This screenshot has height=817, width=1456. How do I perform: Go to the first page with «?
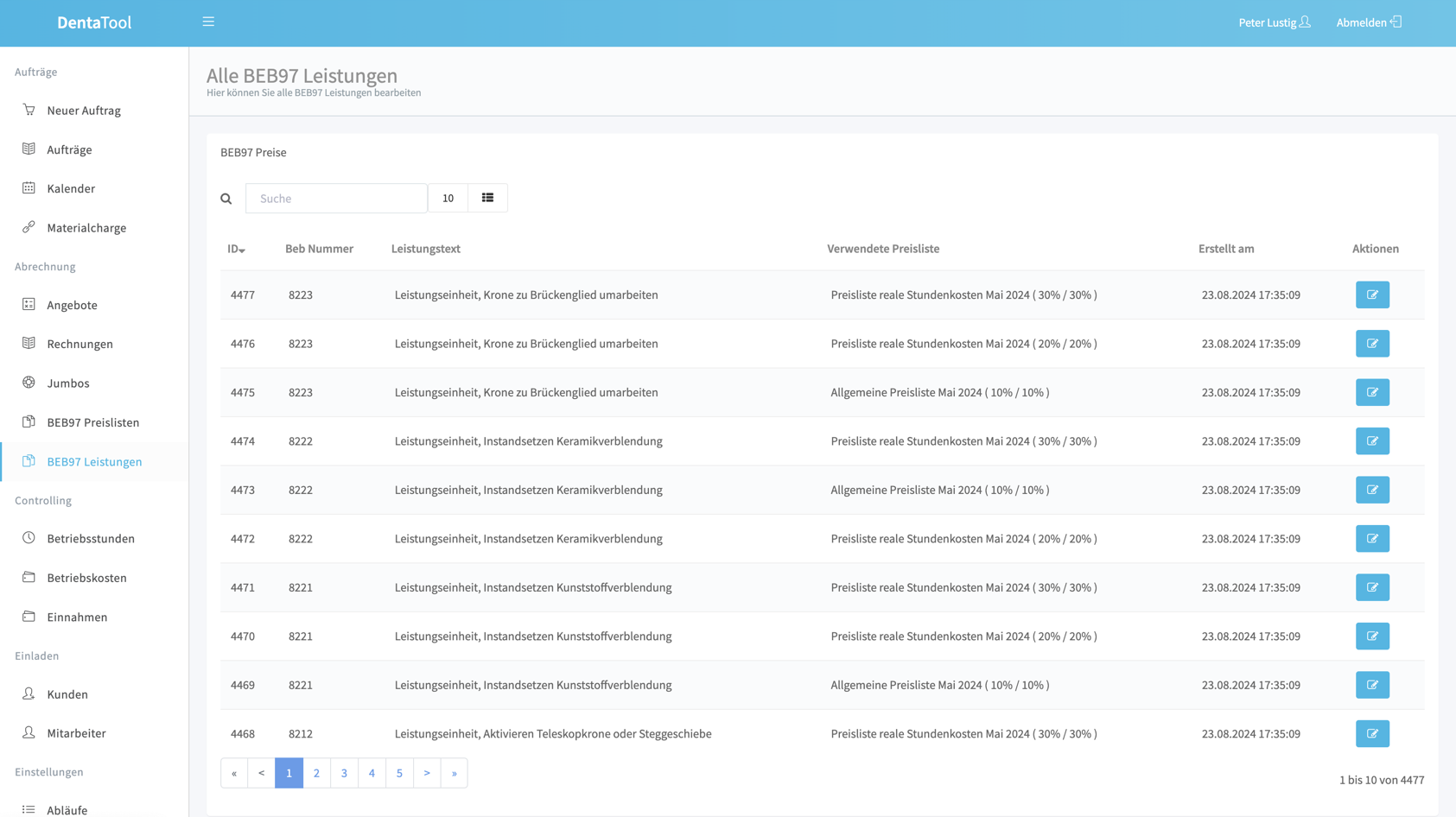(x=234, y=773)
